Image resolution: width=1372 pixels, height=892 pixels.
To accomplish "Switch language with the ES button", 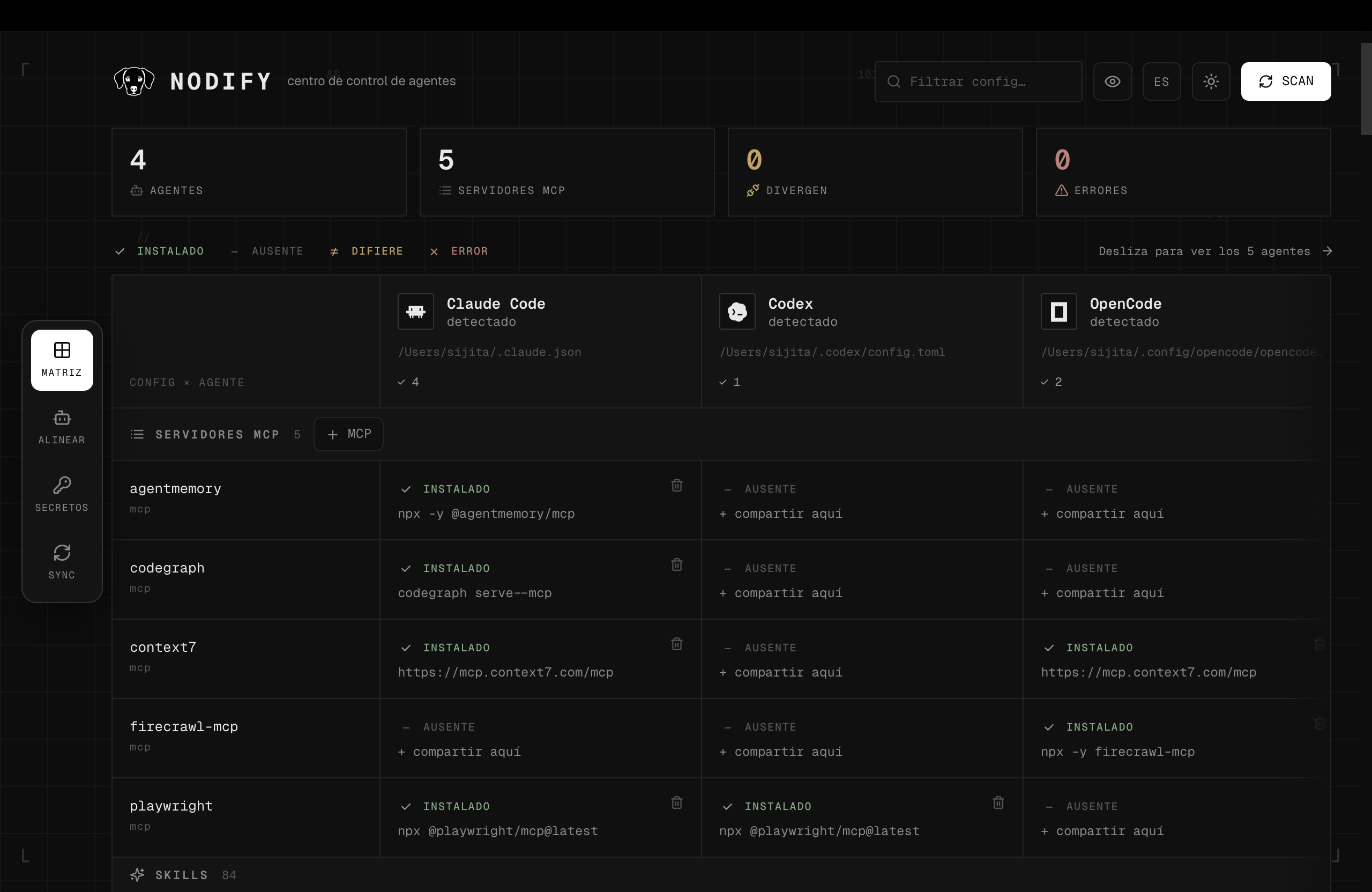I will (x=1161, y=81).
